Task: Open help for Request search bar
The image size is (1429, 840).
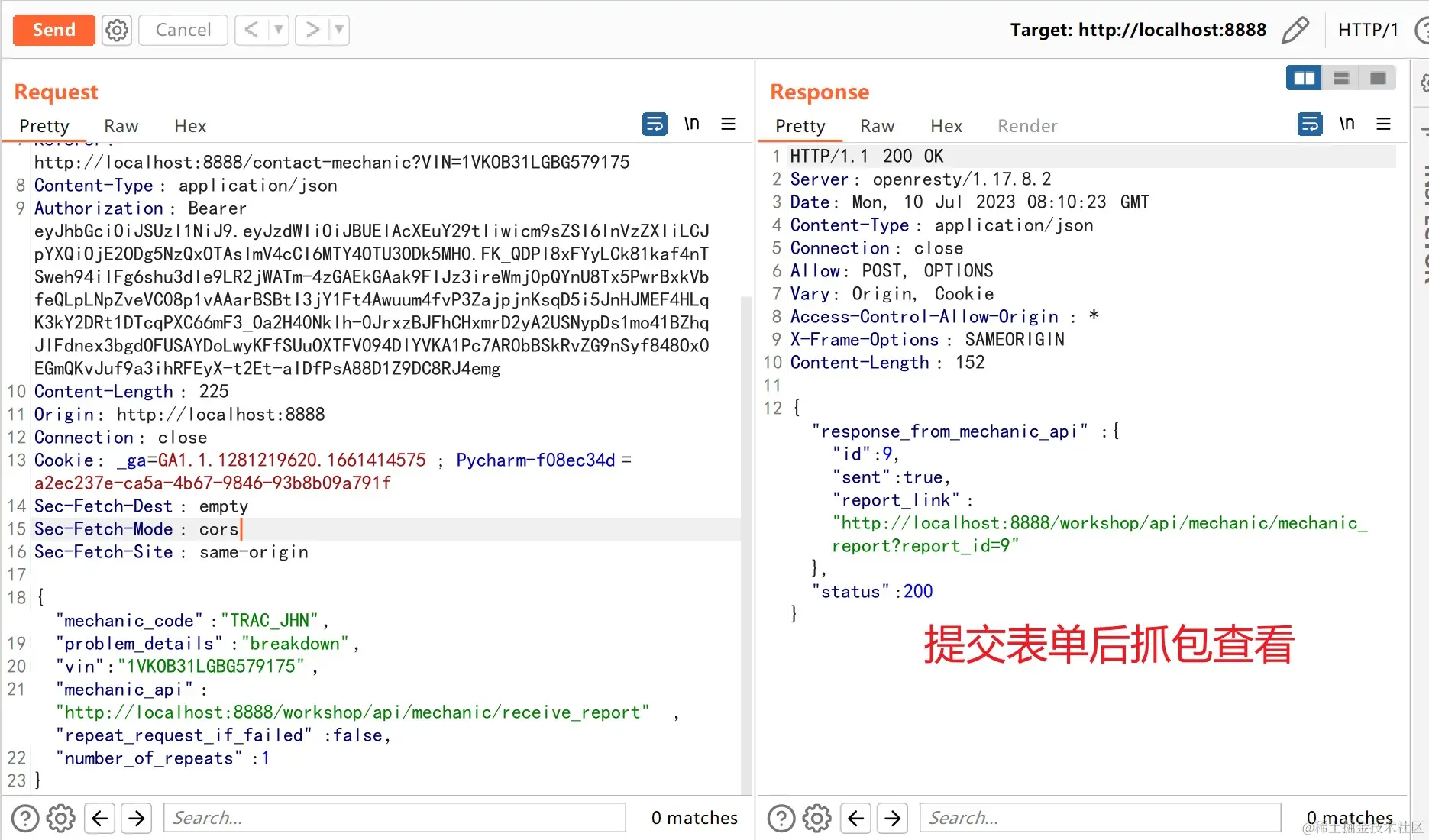Action: point(25,819)
